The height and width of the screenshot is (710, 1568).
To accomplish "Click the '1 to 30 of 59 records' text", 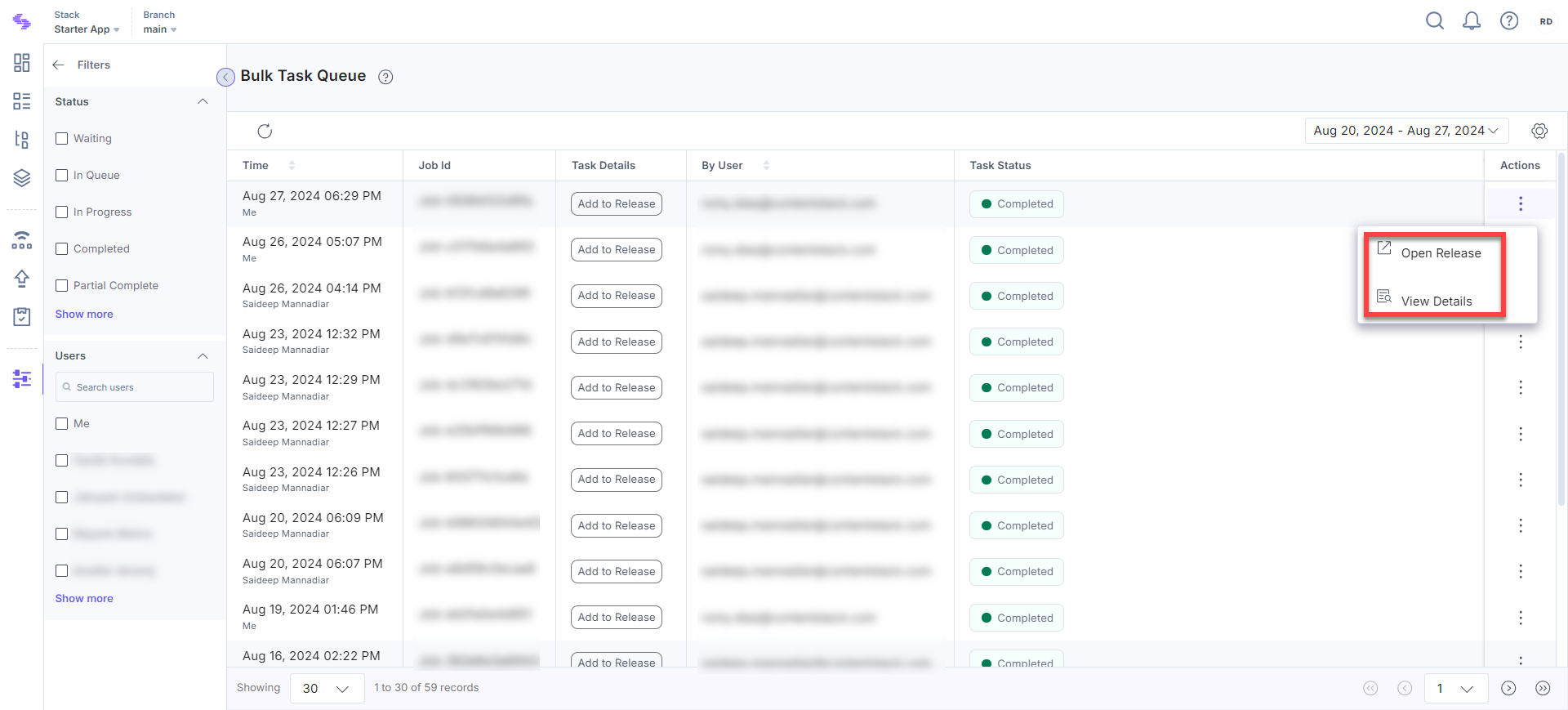I will click(426, 688).
